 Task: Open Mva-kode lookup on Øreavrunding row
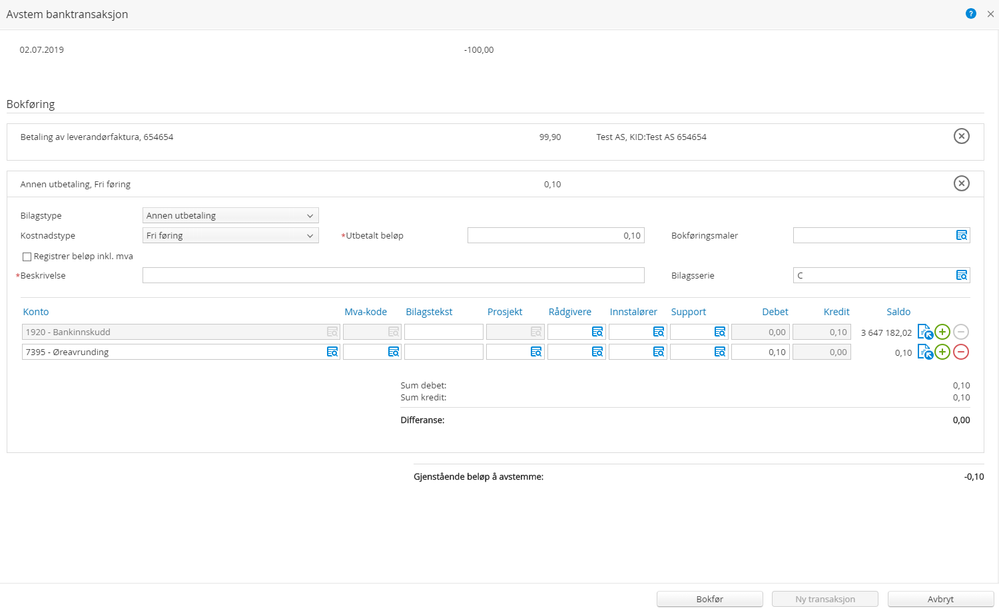point(393,352)
